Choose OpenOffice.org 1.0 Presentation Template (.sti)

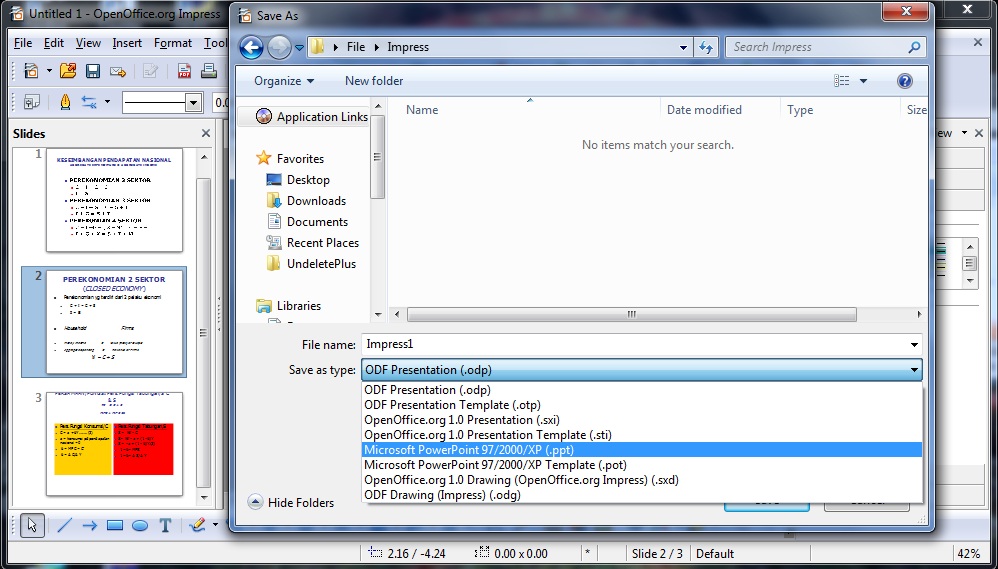[x=642, y=435]
